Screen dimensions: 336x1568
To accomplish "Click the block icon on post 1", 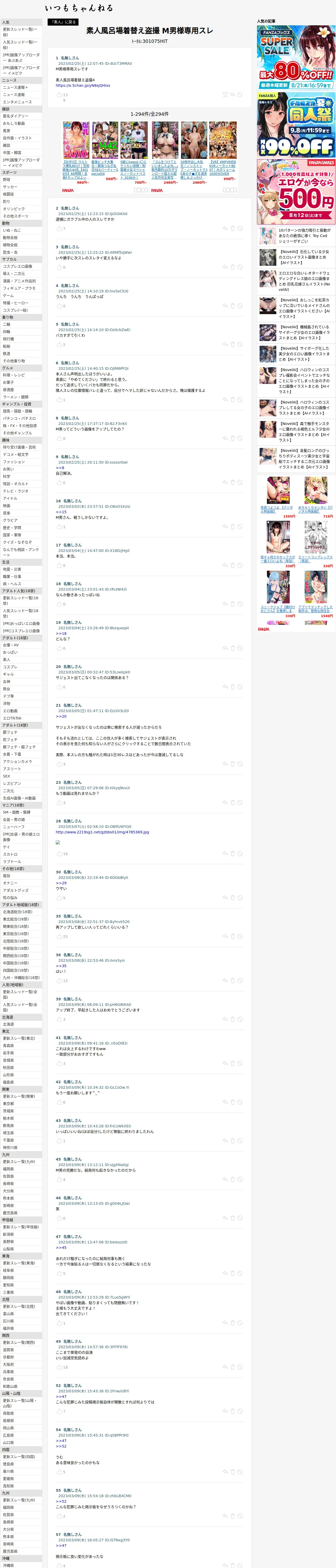I will pyautogui.click(x=240, y=95).
